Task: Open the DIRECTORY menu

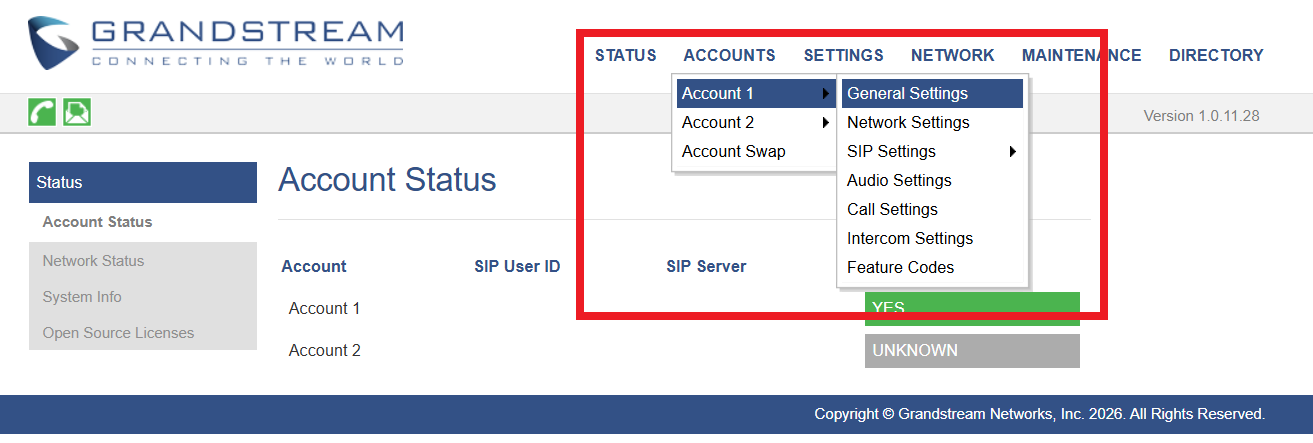Action: [x=1216, y=56]
